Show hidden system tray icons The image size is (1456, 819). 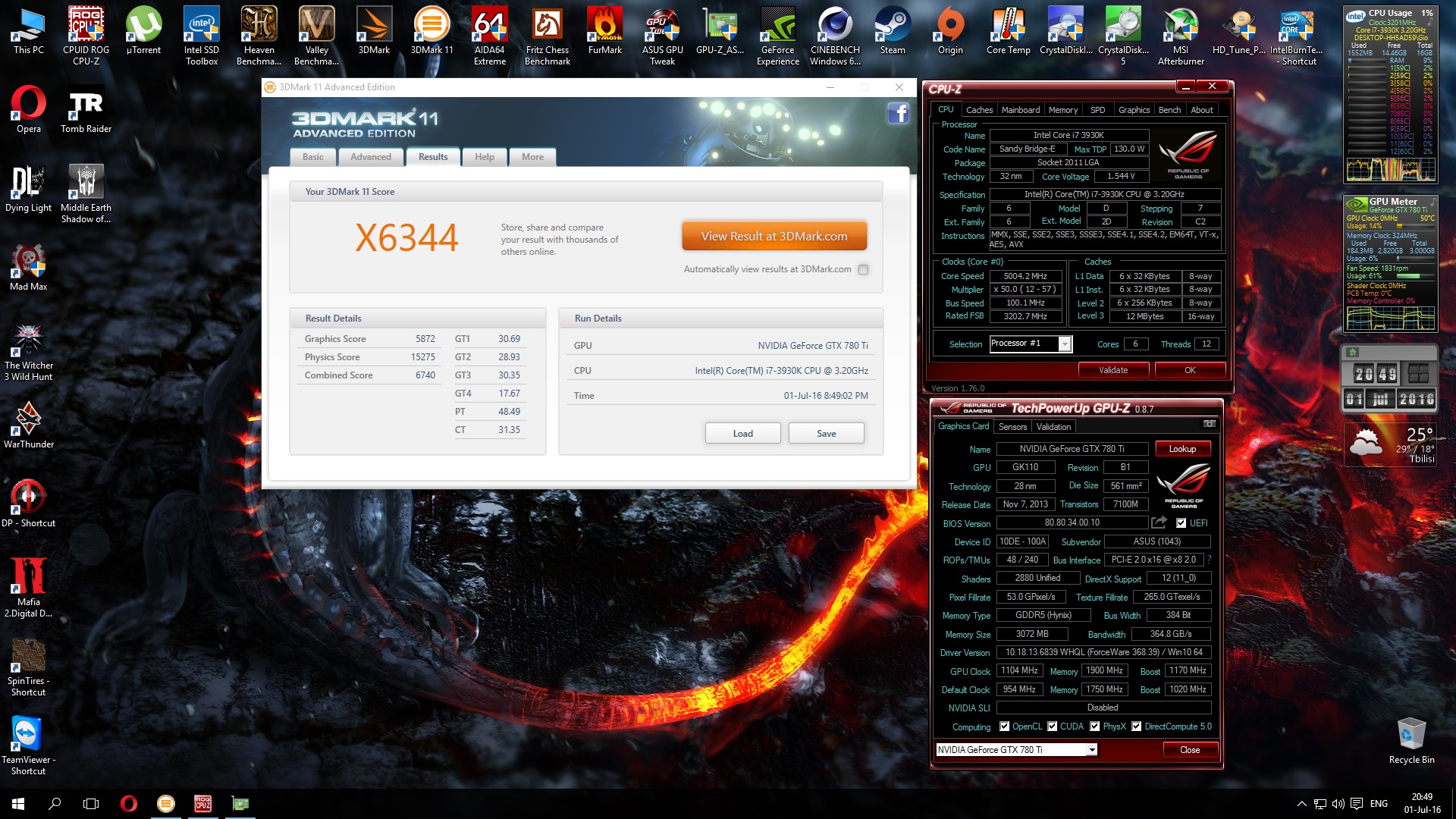[1301, 804]
